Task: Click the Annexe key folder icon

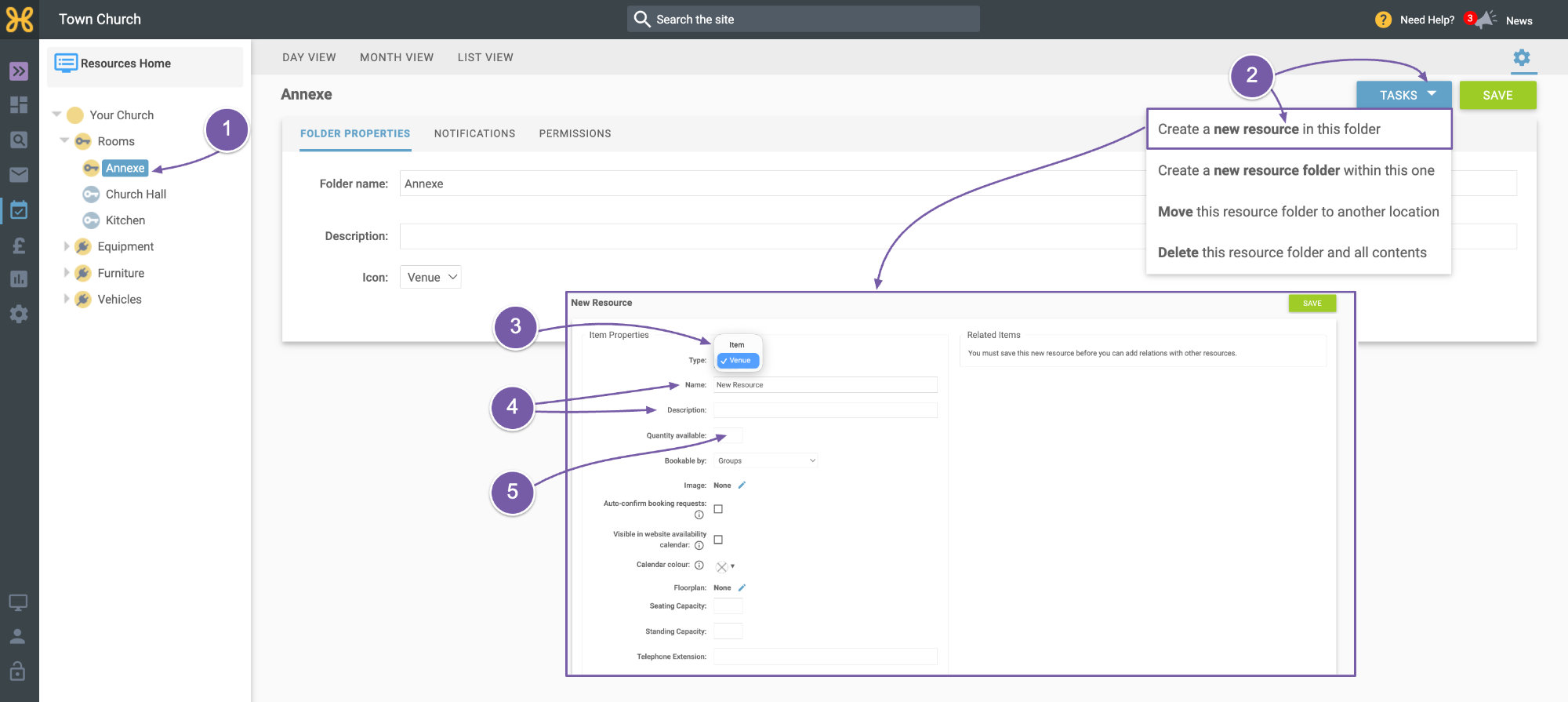Action: (91, 168)
